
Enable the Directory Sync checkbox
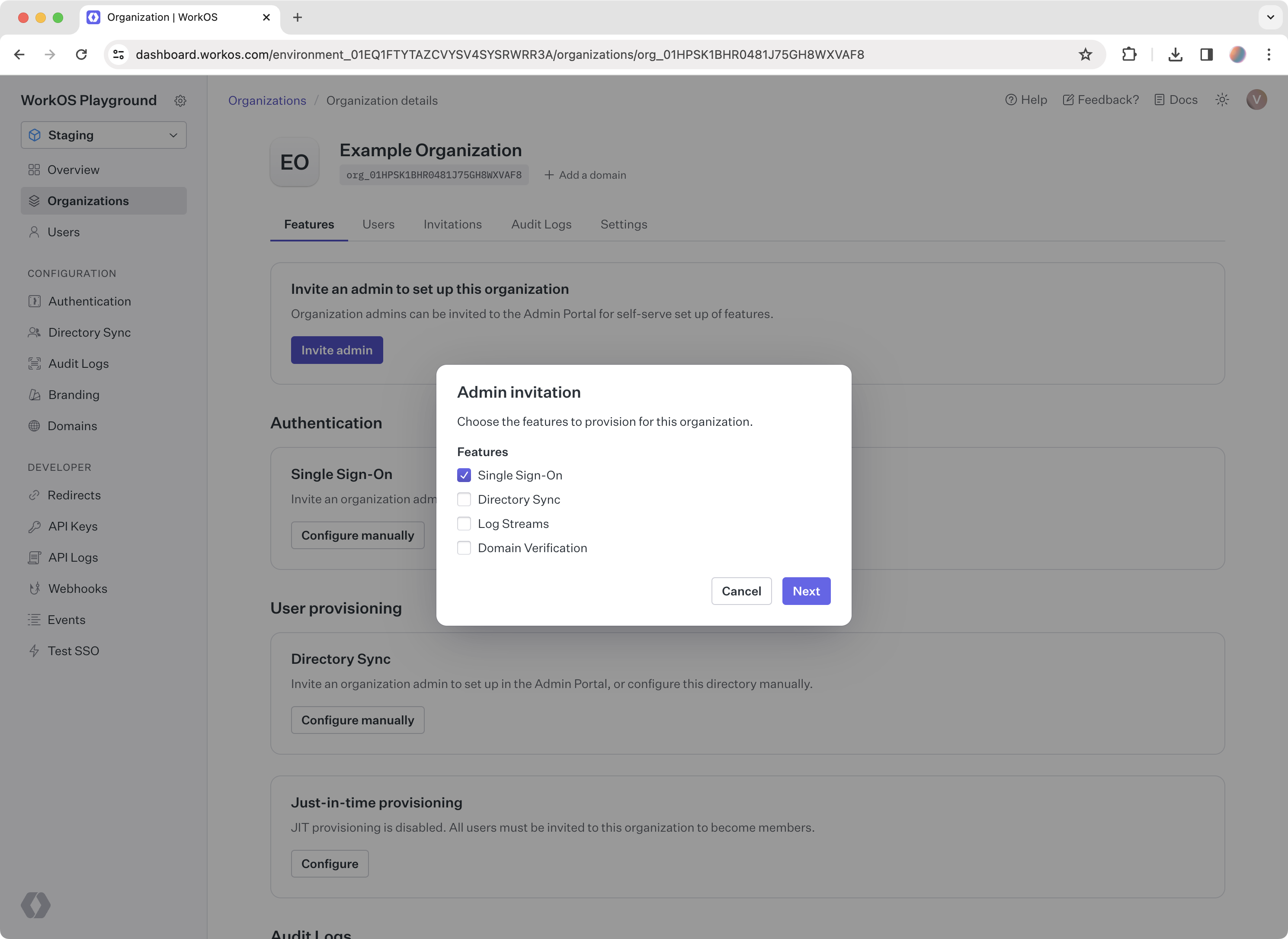point(463,499)
